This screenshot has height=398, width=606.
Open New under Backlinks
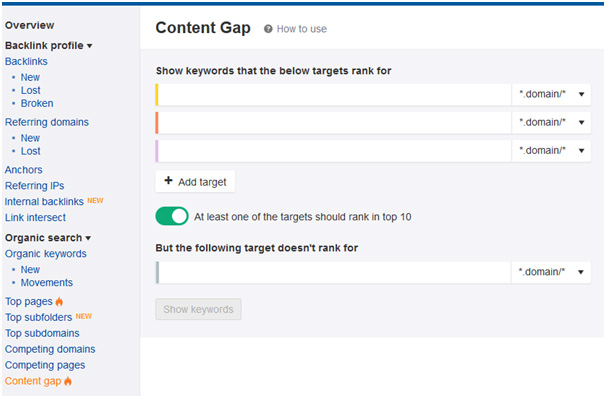[30, 77]
